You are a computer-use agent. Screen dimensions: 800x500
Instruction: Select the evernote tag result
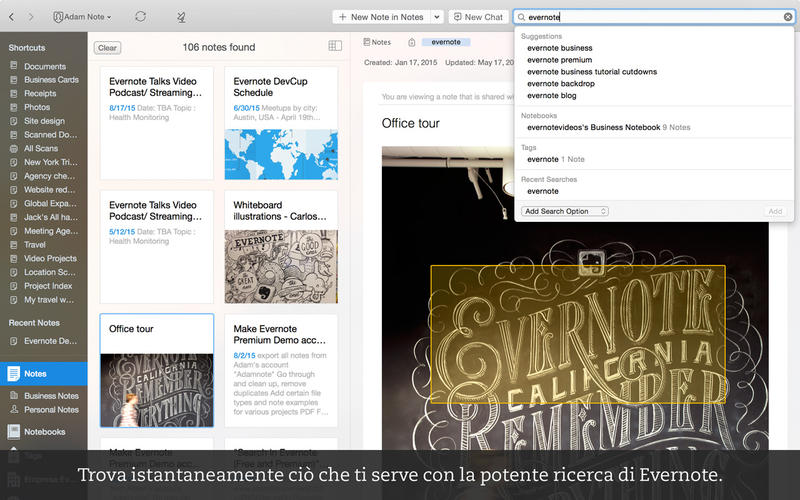pos(556,159)
